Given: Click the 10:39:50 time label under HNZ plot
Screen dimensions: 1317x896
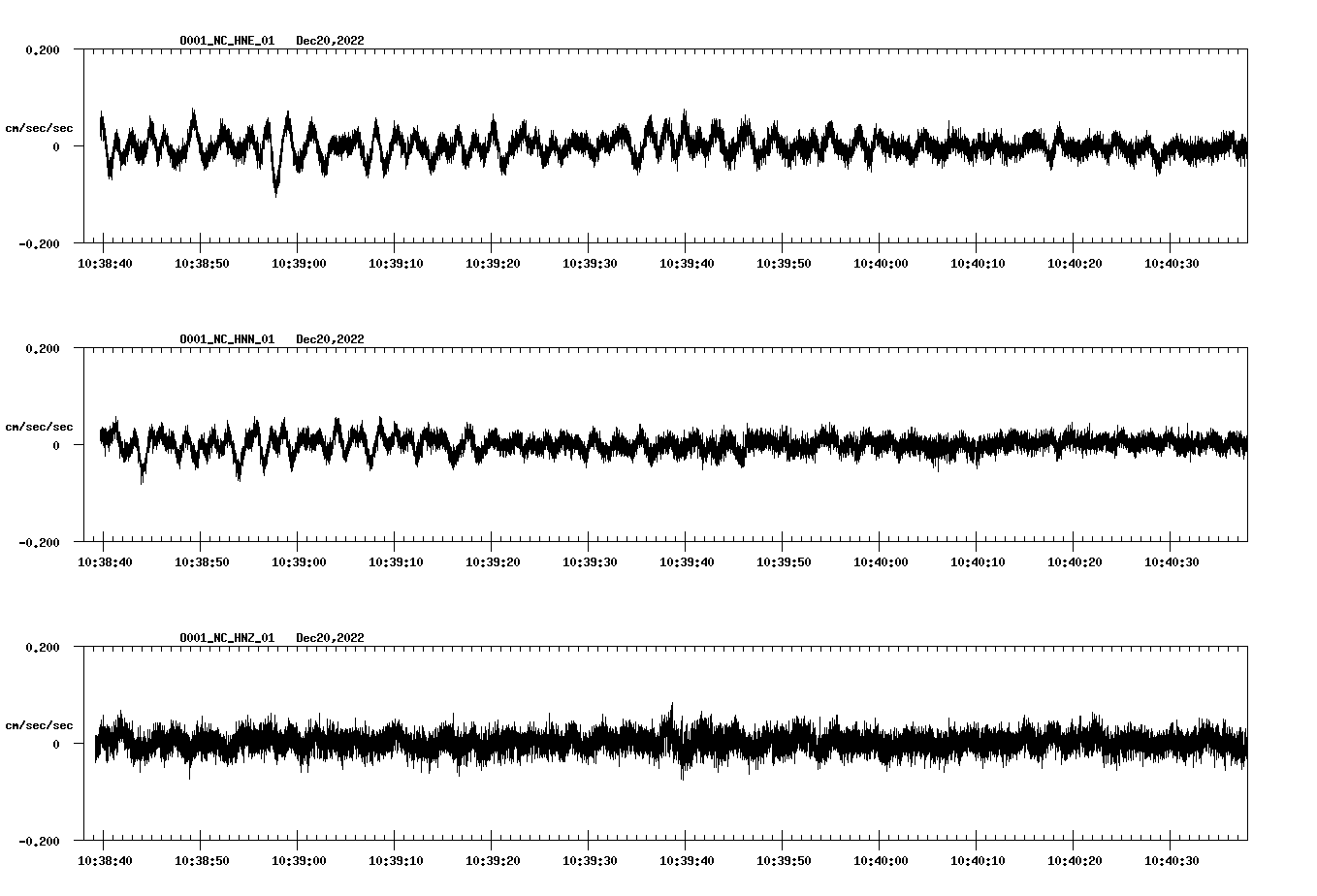Looking at the screenshot, I should 783,860.
